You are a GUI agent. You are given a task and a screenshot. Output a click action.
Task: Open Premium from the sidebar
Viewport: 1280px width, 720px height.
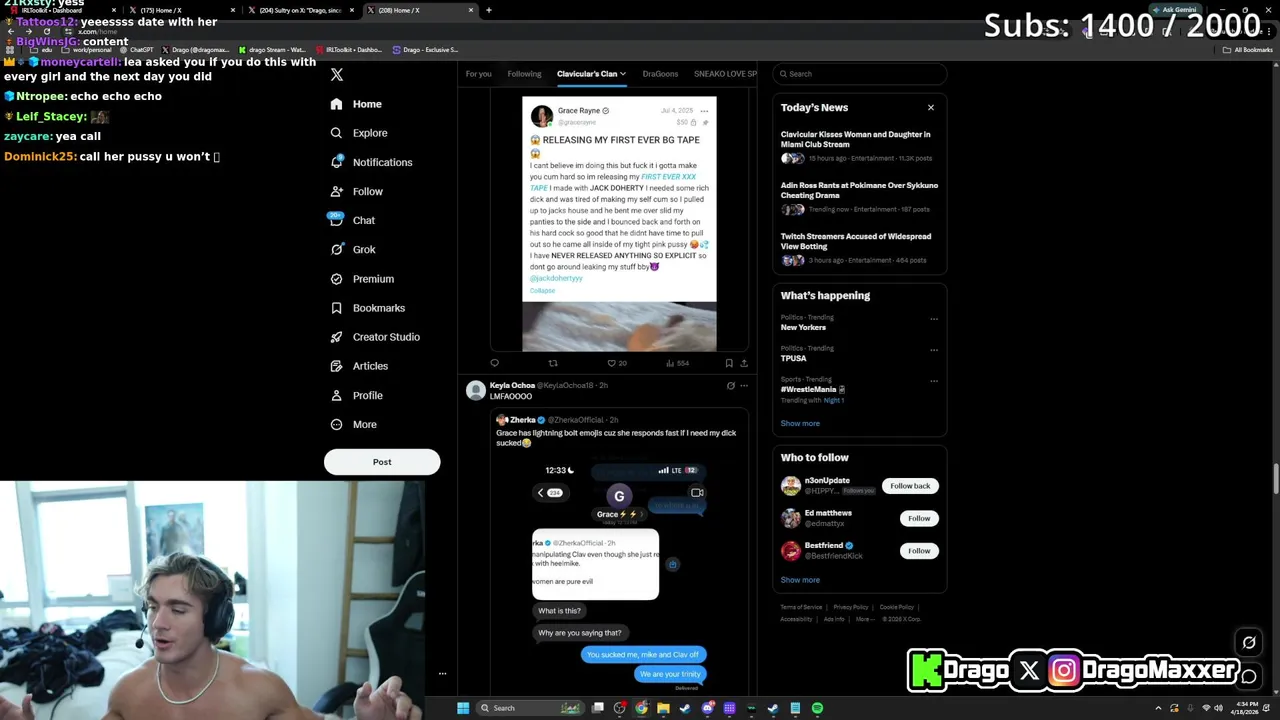pyautogui.click(x=362, y=279)
